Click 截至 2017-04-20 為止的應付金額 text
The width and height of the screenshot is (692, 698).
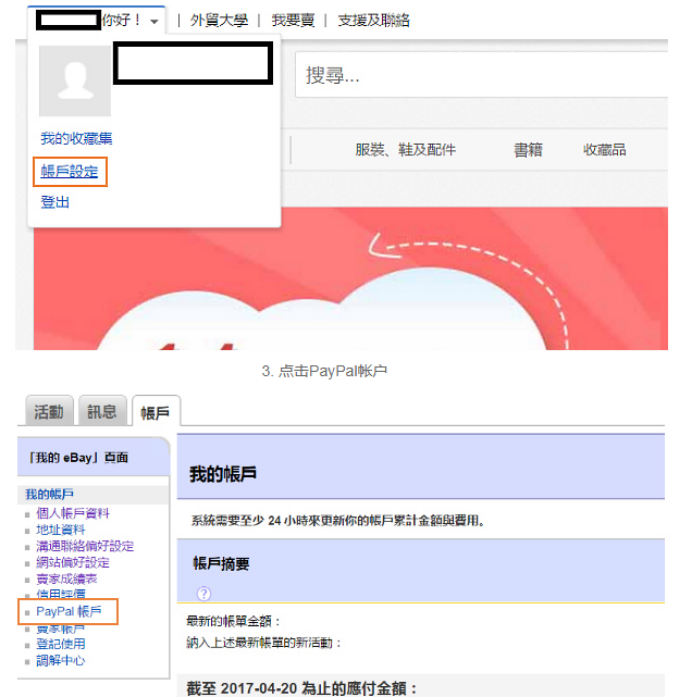[301, 688]
